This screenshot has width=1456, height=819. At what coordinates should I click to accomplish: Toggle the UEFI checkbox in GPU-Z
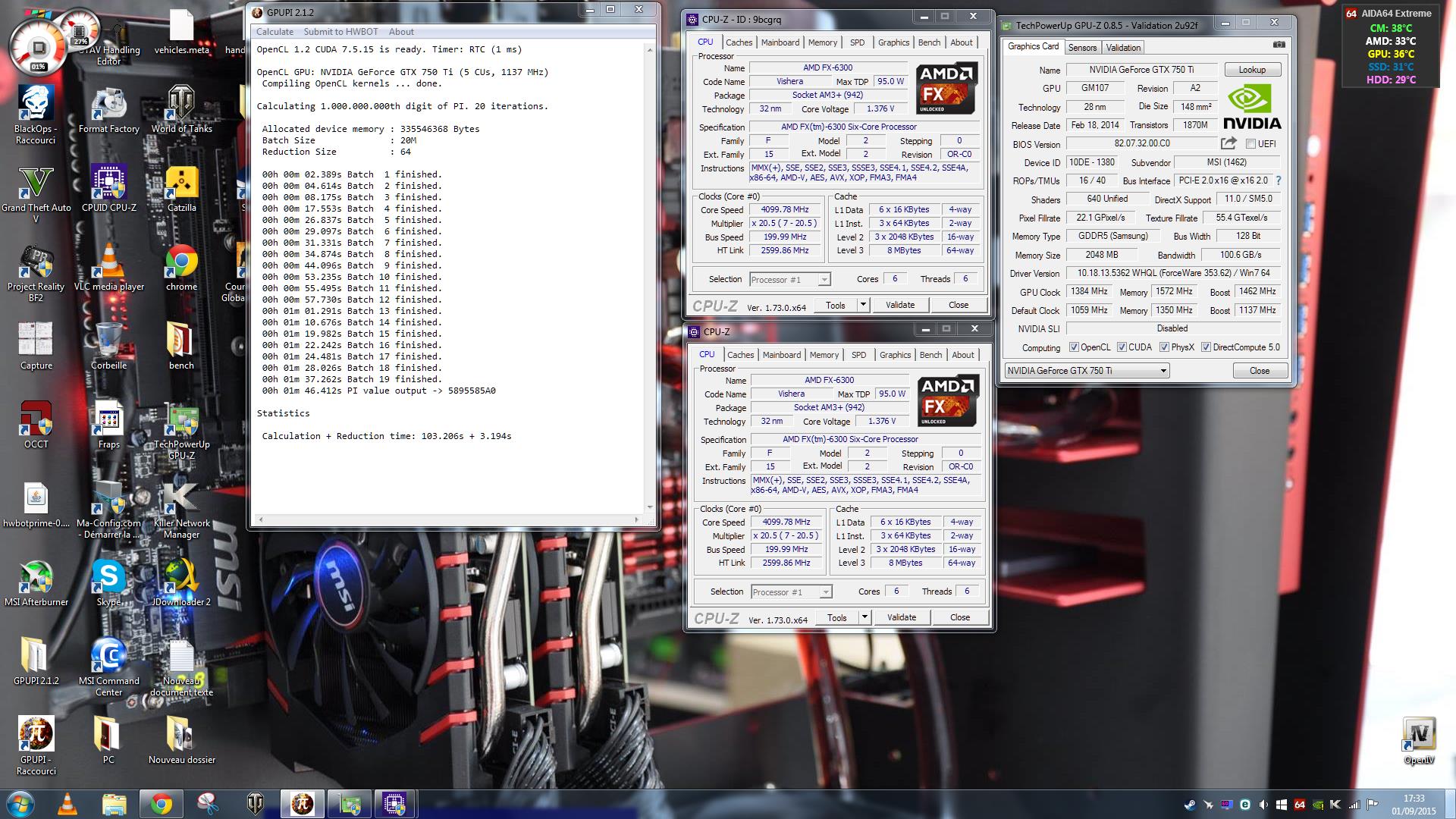(1250, 144)
